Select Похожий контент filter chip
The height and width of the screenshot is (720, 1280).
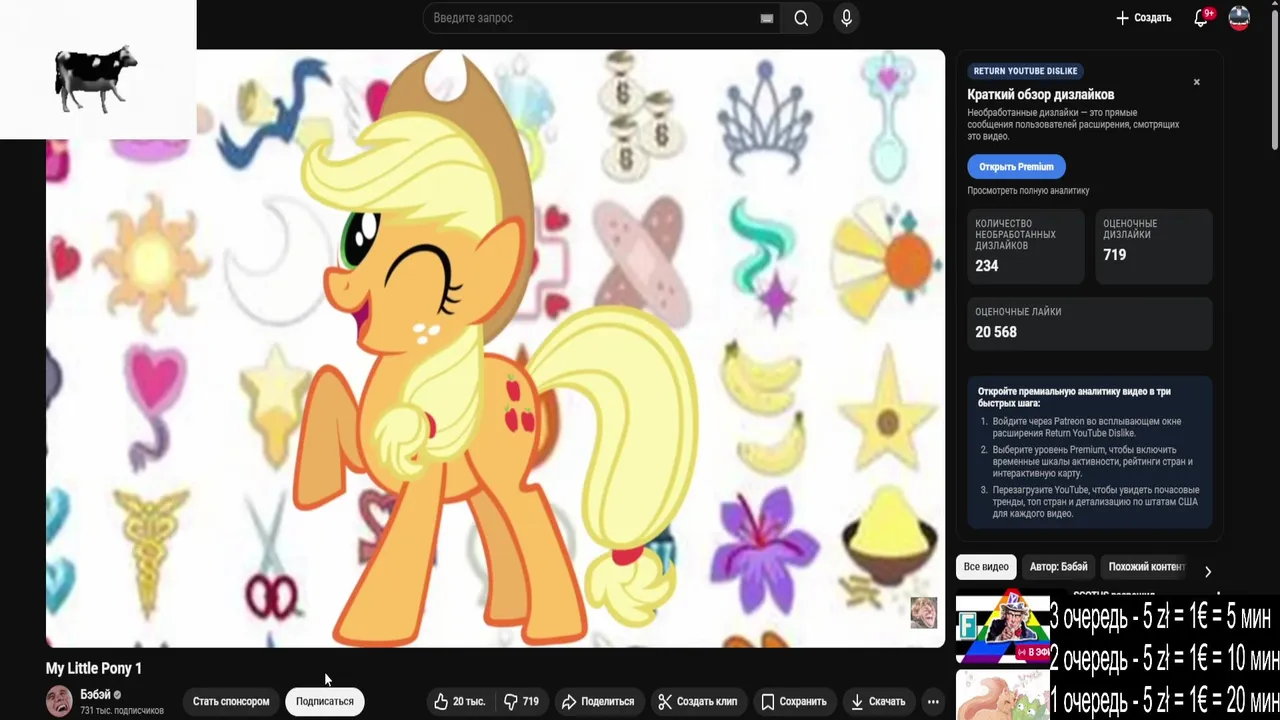tap(1146, 567)
